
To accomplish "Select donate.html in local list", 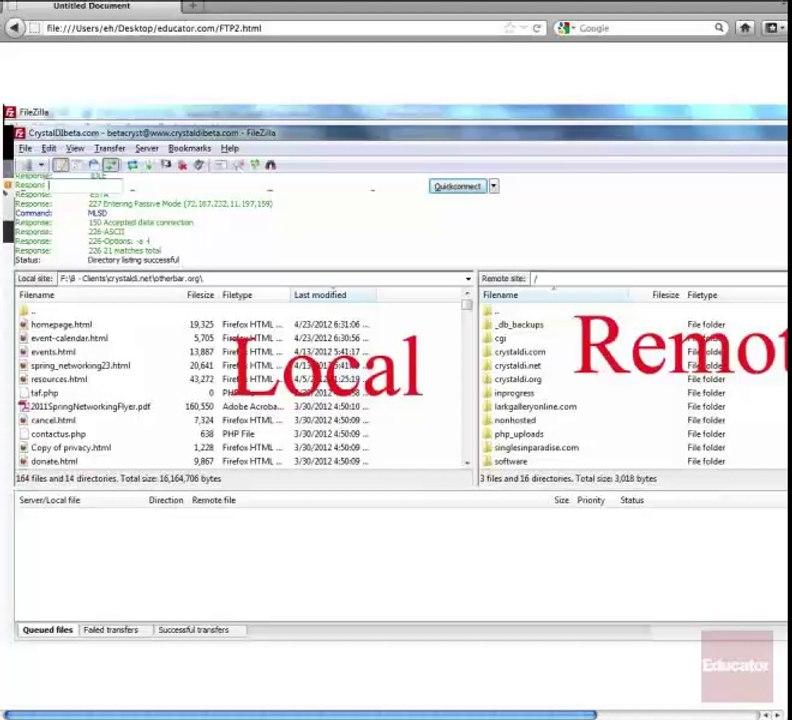I will coord(54,461).
